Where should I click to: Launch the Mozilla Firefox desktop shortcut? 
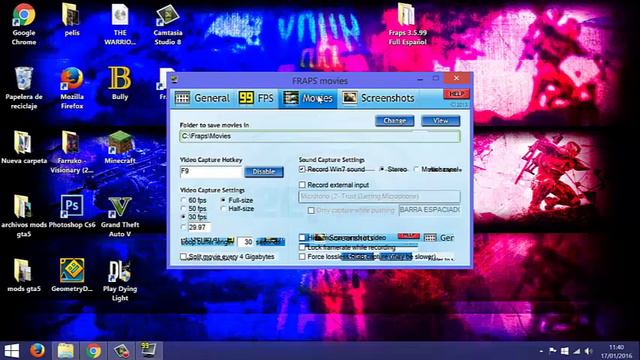click(72, 88)
